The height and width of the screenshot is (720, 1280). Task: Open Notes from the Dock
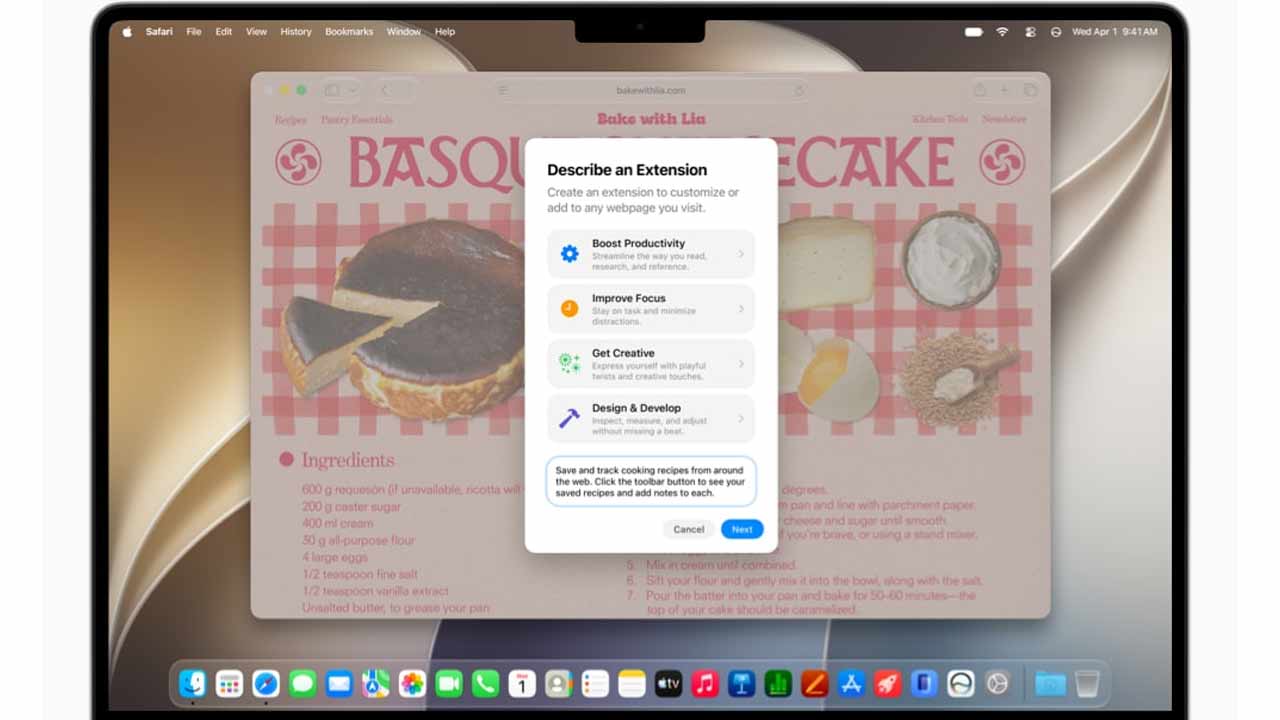coord(632,683)
